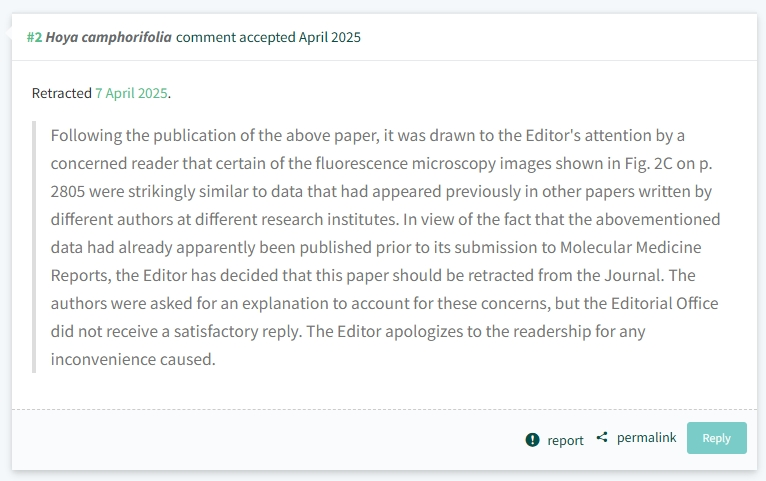Open the report link text
Image resolution: width=766 pixels, height=481 pixels.
(x=565, y=440)
